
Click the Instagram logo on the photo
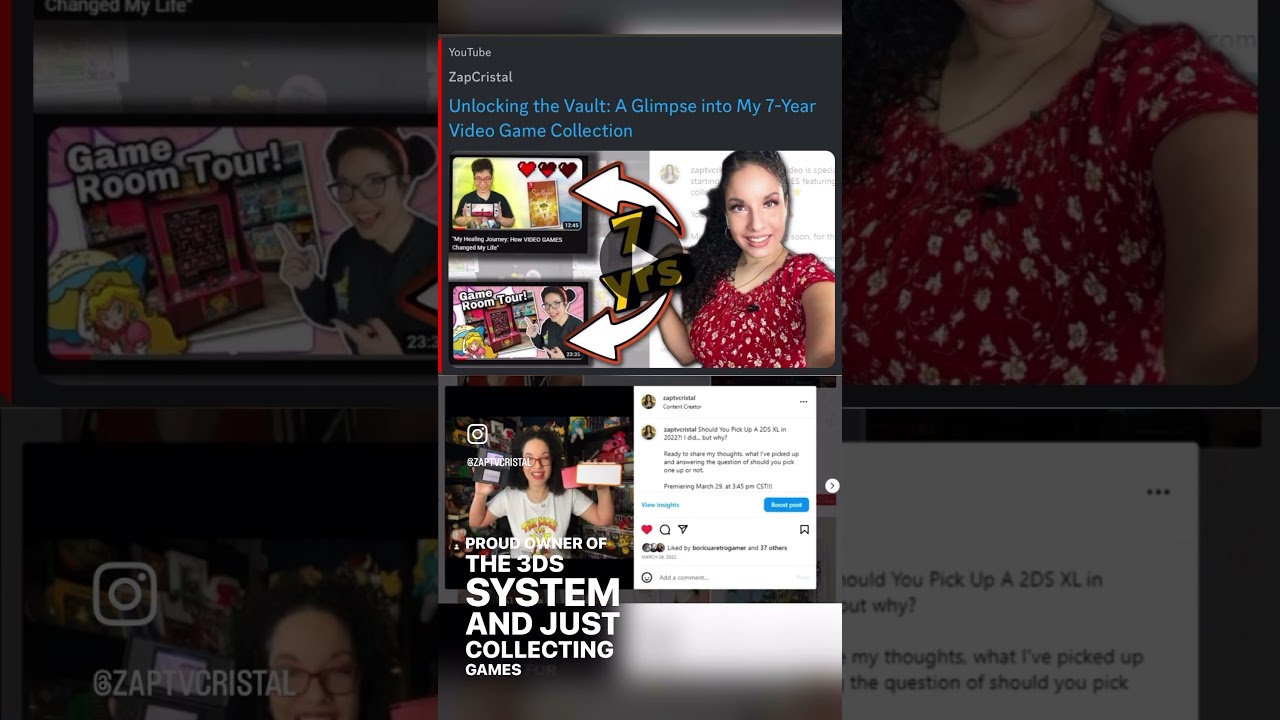(x=477, y=434)
